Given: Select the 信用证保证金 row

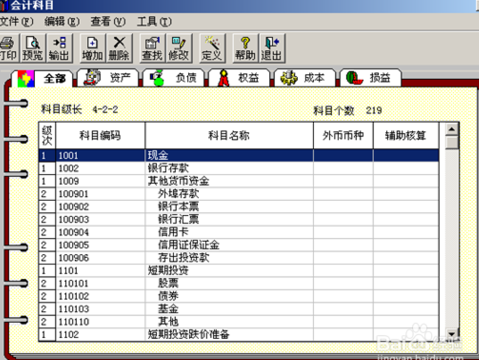Looking at the screenshot, I should [x=239, y=245].
